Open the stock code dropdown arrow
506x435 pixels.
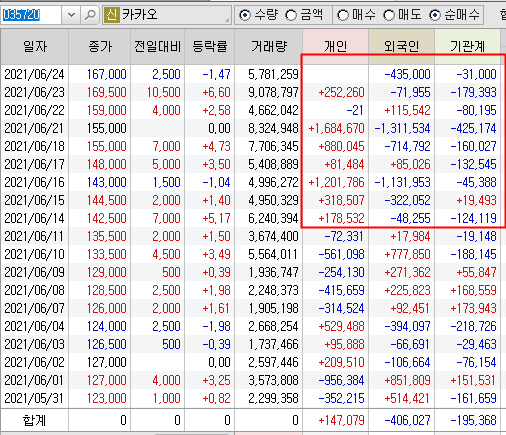(71, 15)
